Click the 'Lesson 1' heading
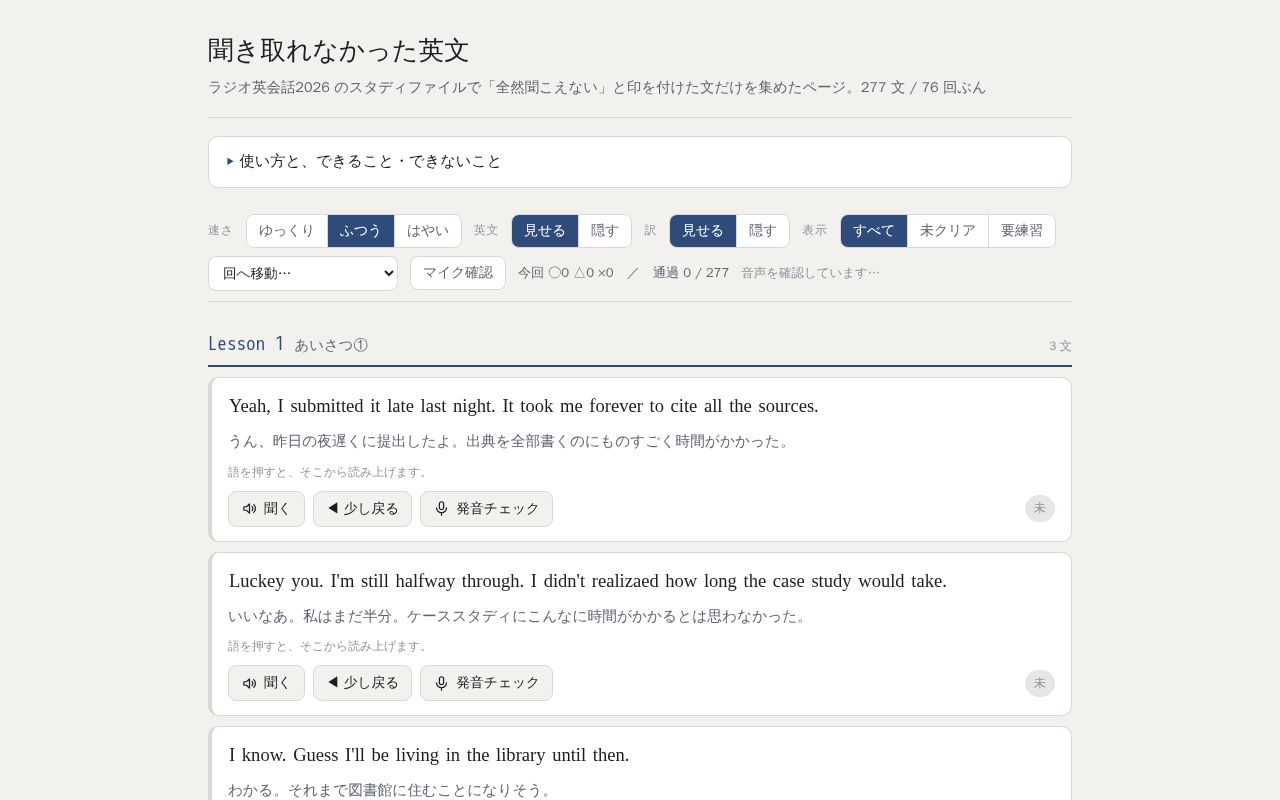Viewport: 1280px width, 800px height. [246, 344]
